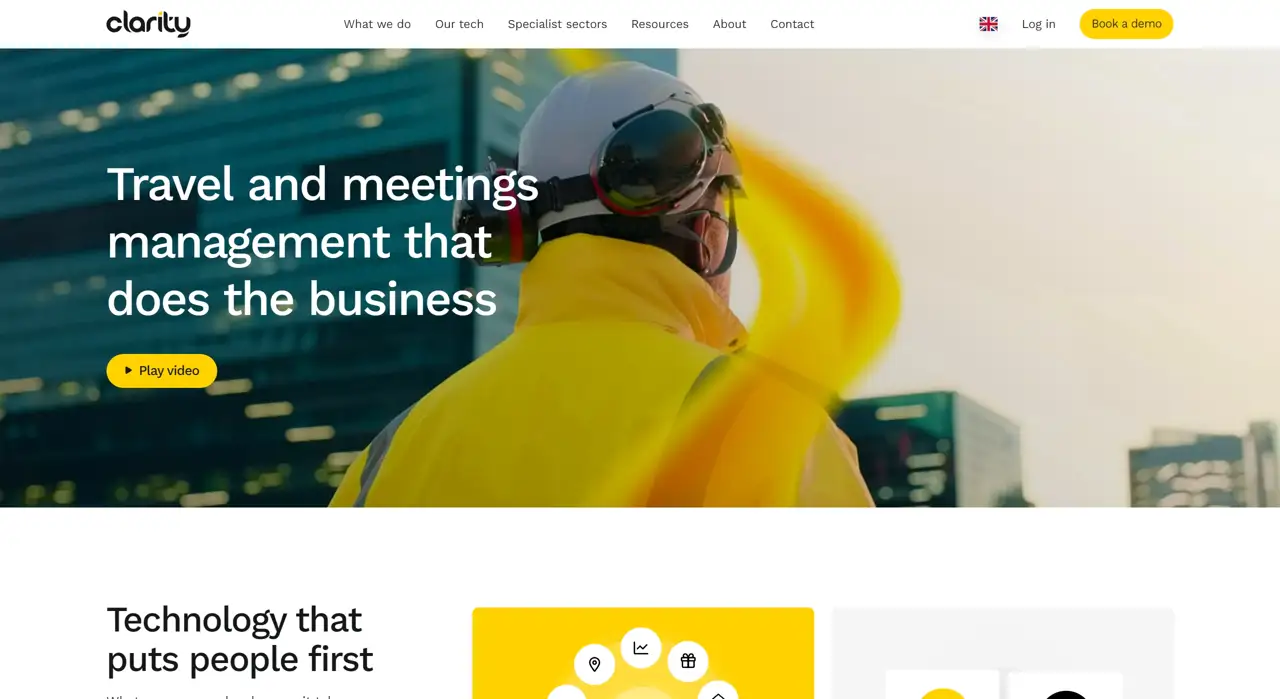This screenshot has height=699, width=1280.
Task: Click the Book a demo button
Action: click(x=1126, y=24)
